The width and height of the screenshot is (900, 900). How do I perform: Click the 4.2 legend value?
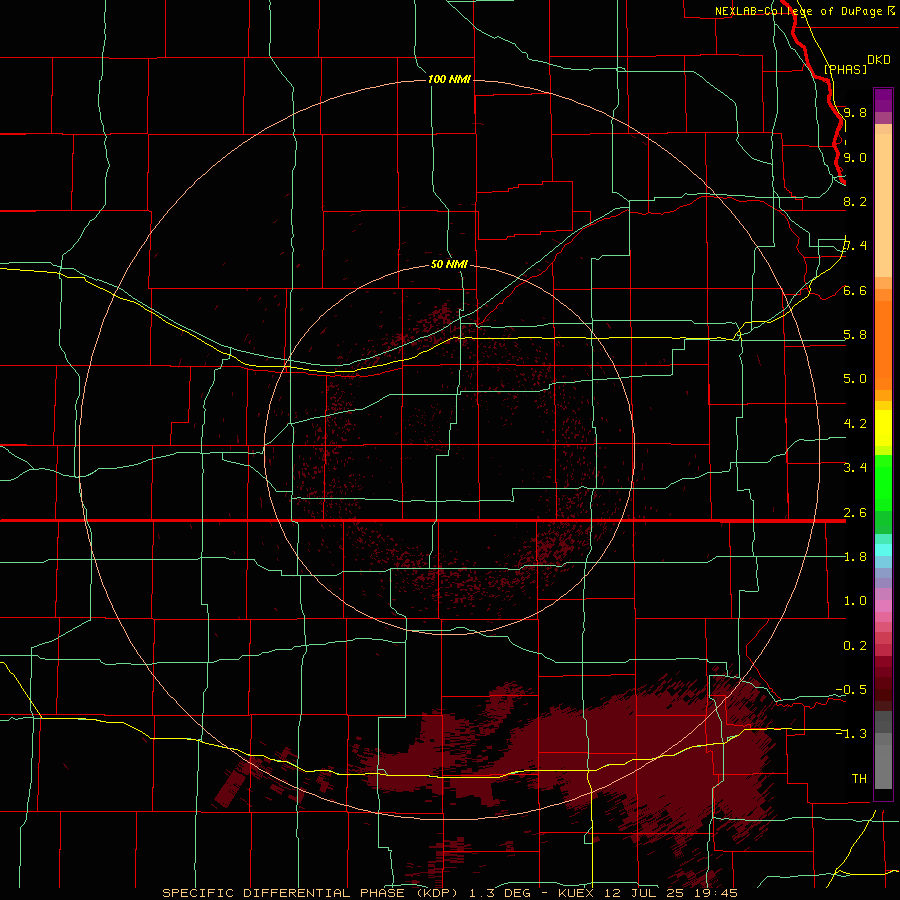[855, 424]
